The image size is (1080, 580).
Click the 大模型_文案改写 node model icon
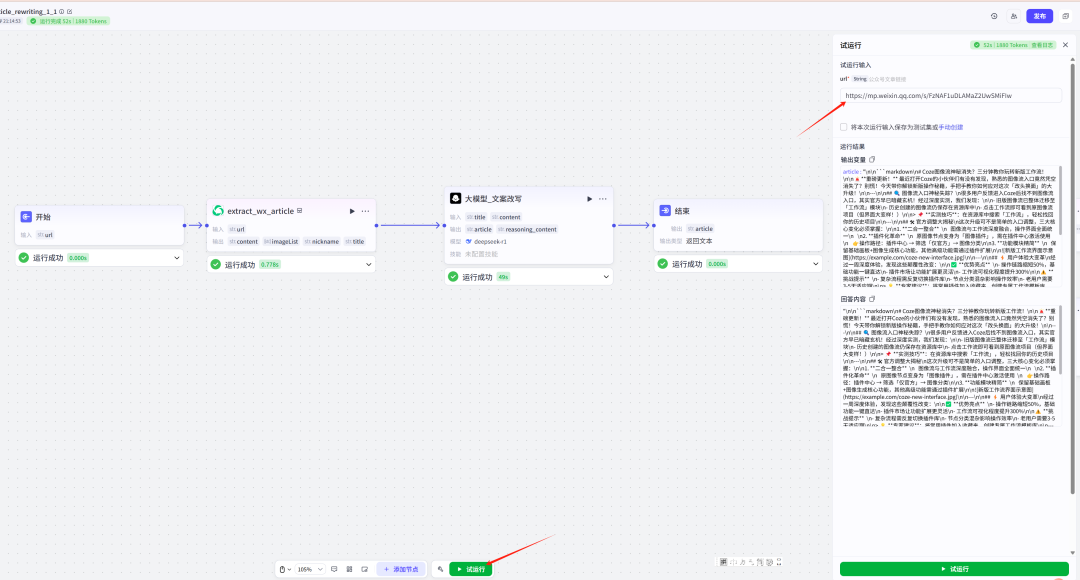pyautogui.click(x=455, y=198)
